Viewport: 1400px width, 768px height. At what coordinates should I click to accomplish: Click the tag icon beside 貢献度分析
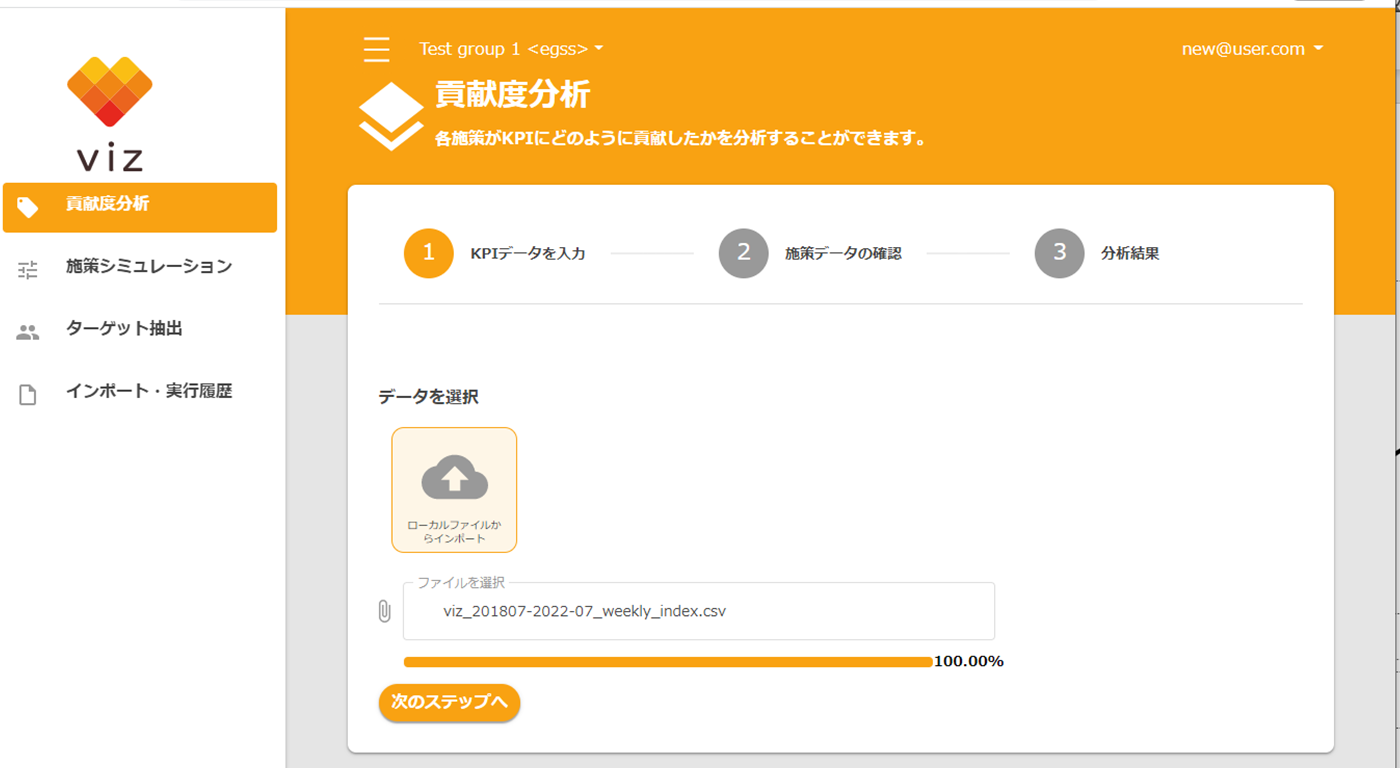[x=28, y=207]
